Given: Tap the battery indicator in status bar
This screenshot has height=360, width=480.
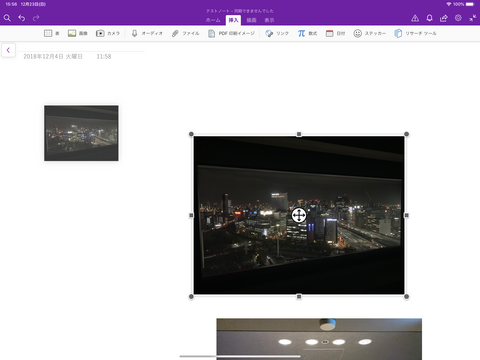Looking at the screenshot, I should 470,4.
